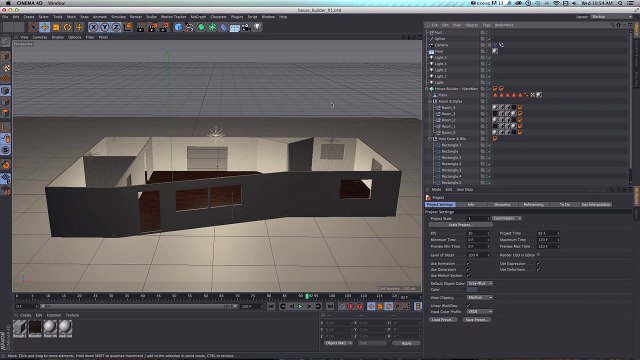Switch to the Referencing tab
640x360 pixels.
533,204
